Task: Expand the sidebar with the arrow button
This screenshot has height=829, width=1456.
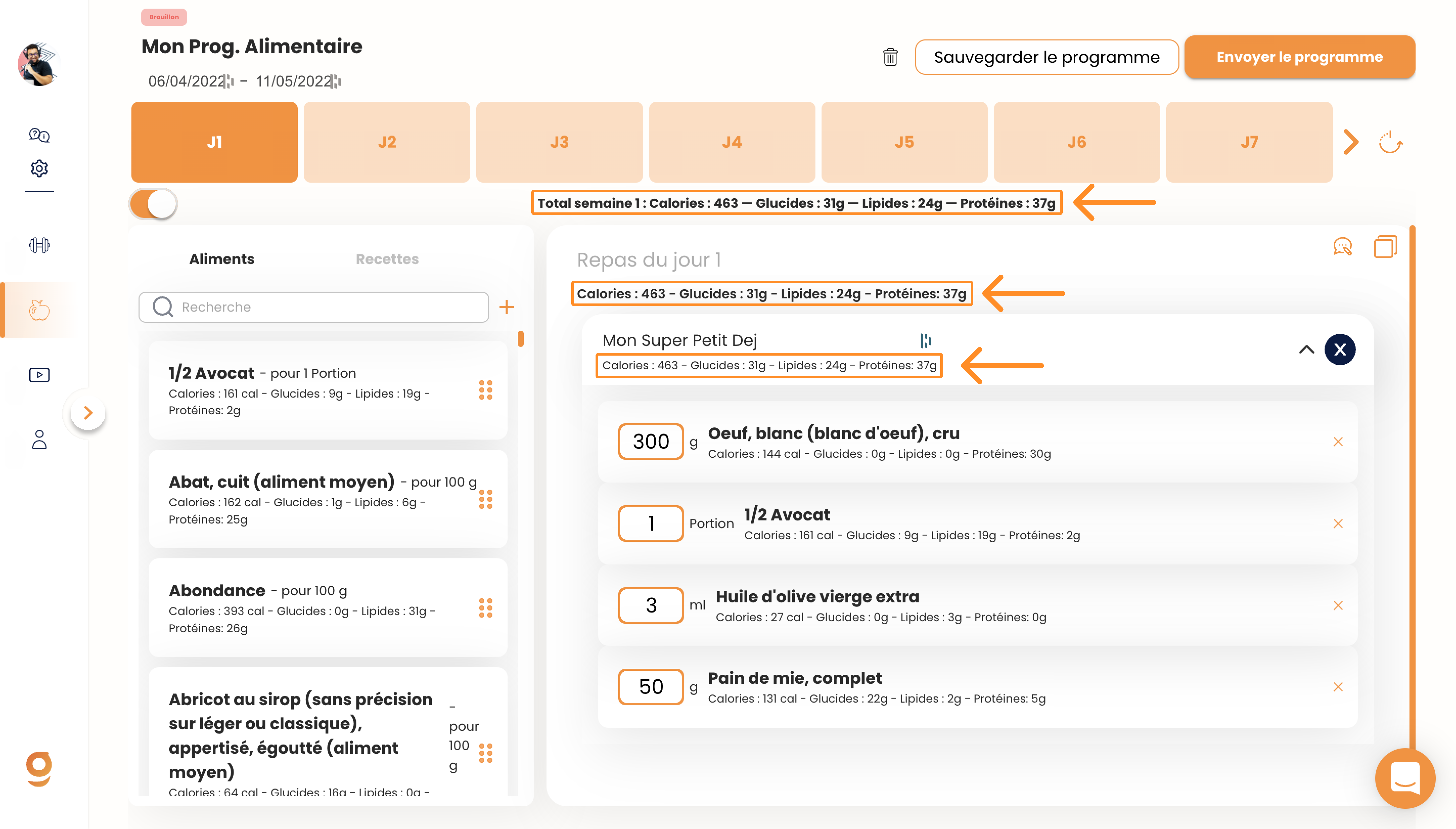Action: pos(88,413)
